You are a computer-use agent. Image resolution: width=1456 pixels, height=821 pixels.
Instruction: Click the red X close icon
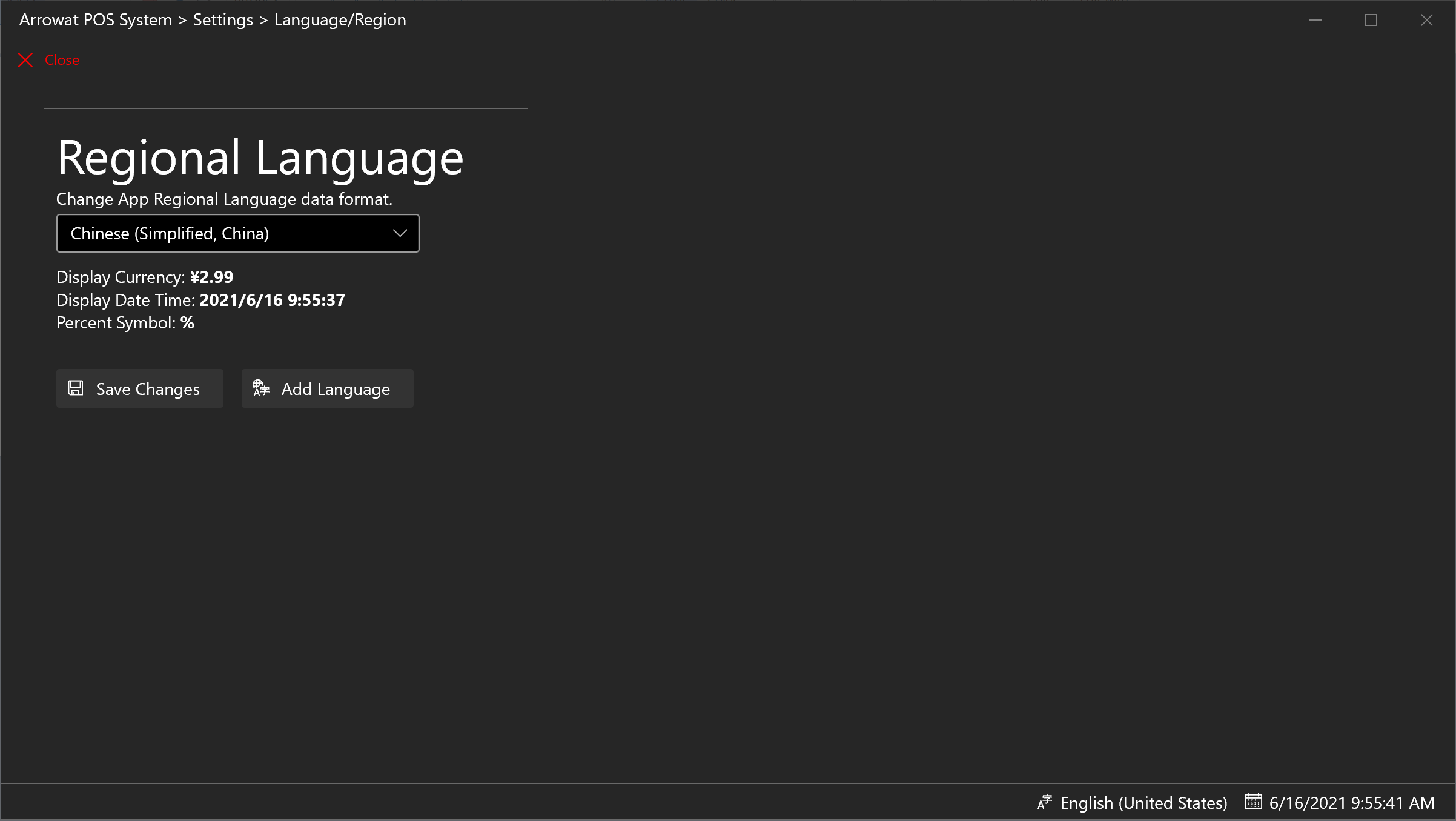(25, 60)
